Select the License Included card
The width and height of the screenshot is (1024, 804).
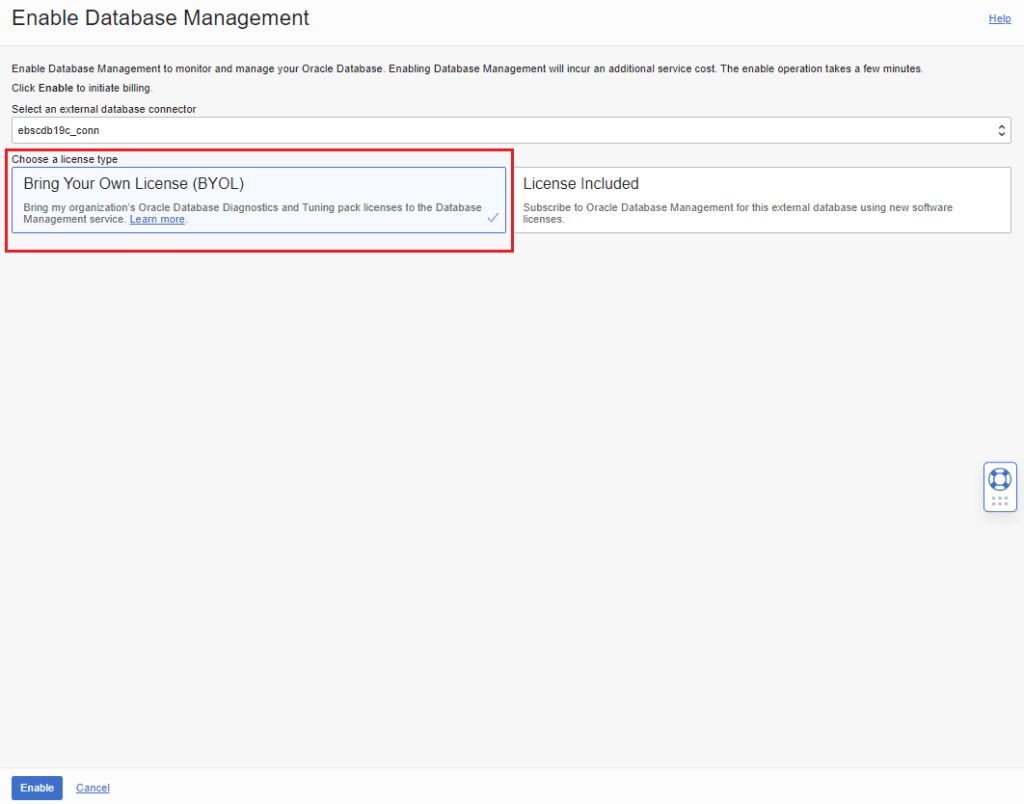[x=765, y=199]
